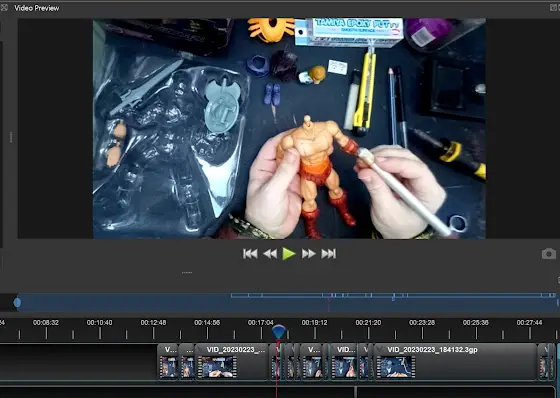The height and width of the screenshot is (398, 560).
Task: Click the timeline zoom slider left handle
Action: click(17, 303)
